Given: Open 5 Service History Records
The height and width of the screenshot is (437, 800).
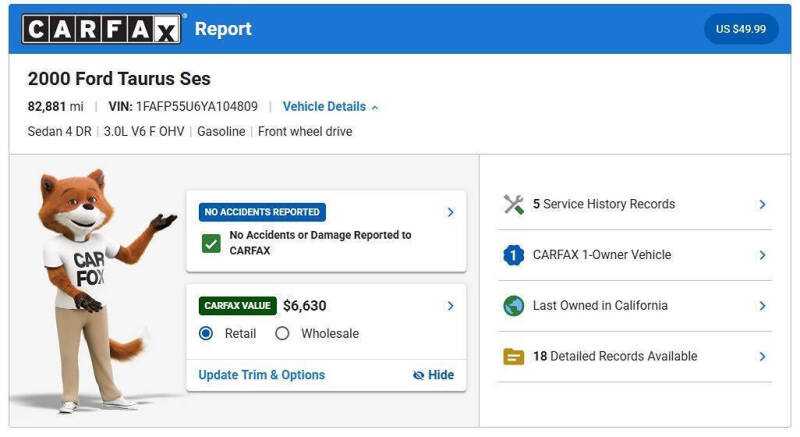Looking at the screenshot, I should tap(635, 204).
